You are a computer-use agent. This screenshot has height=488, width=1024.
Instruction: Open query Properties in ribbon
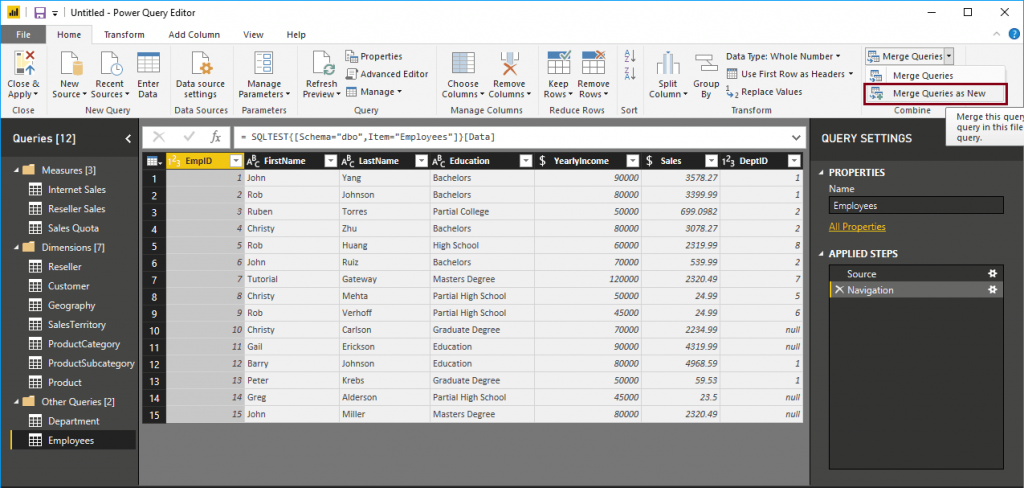[374, 57]
